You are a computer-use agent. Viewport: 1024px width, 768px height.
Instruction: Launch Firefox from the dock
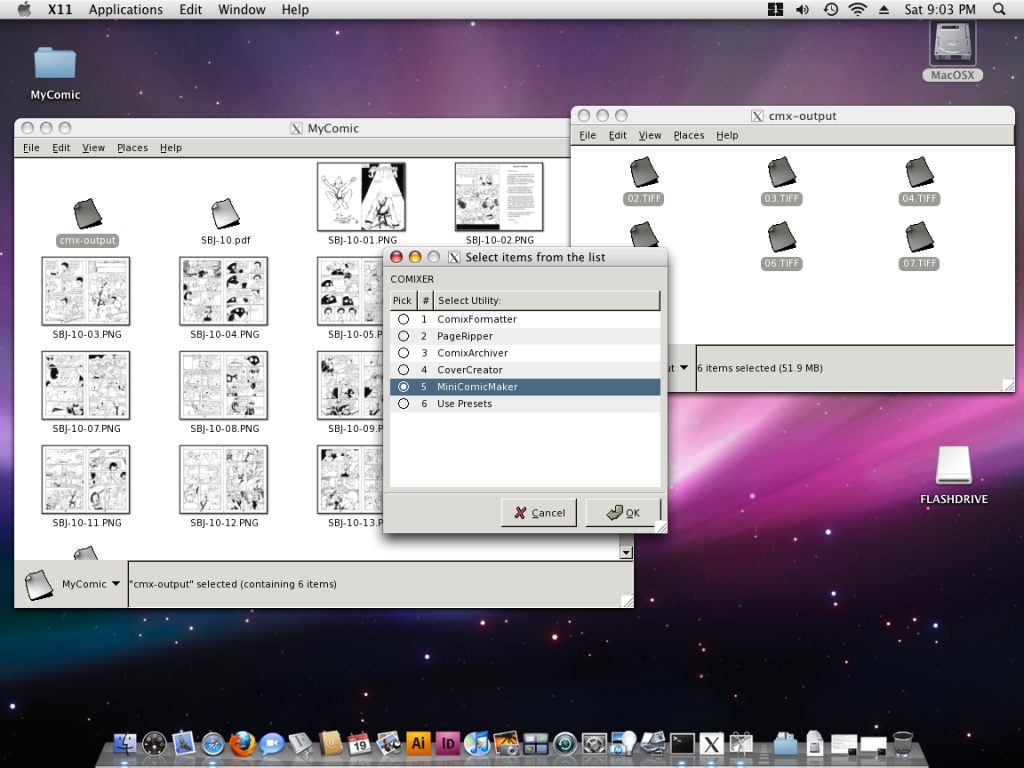point(242,743)
